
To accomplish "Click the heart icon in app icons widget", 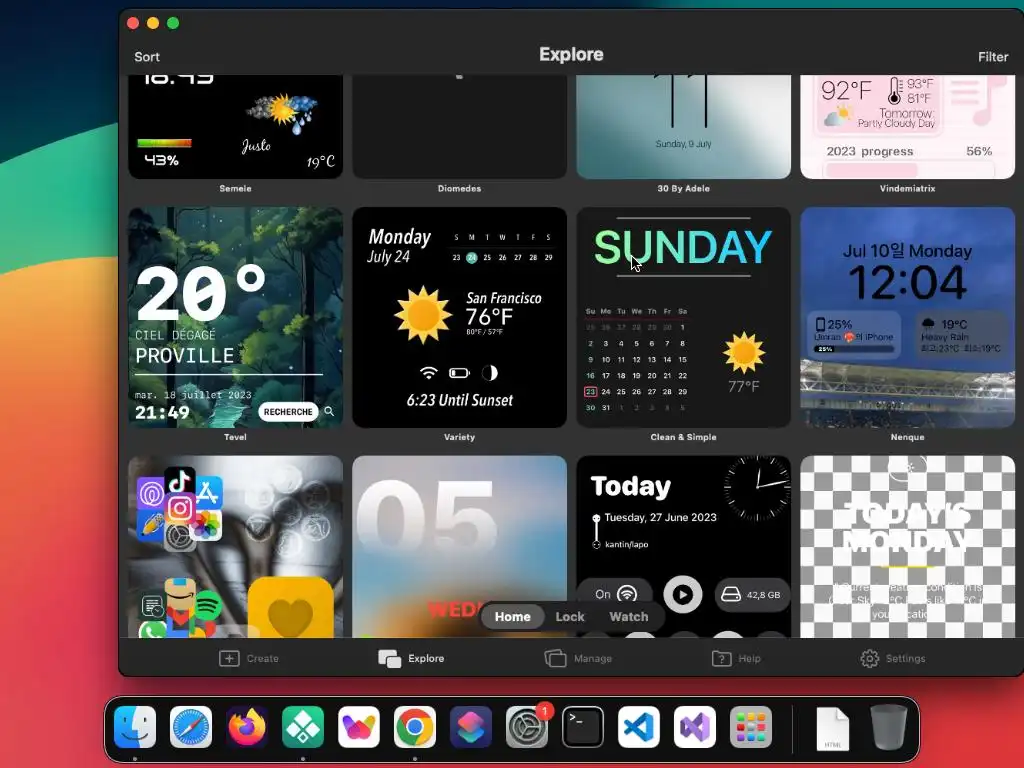I will coord(291,616).
